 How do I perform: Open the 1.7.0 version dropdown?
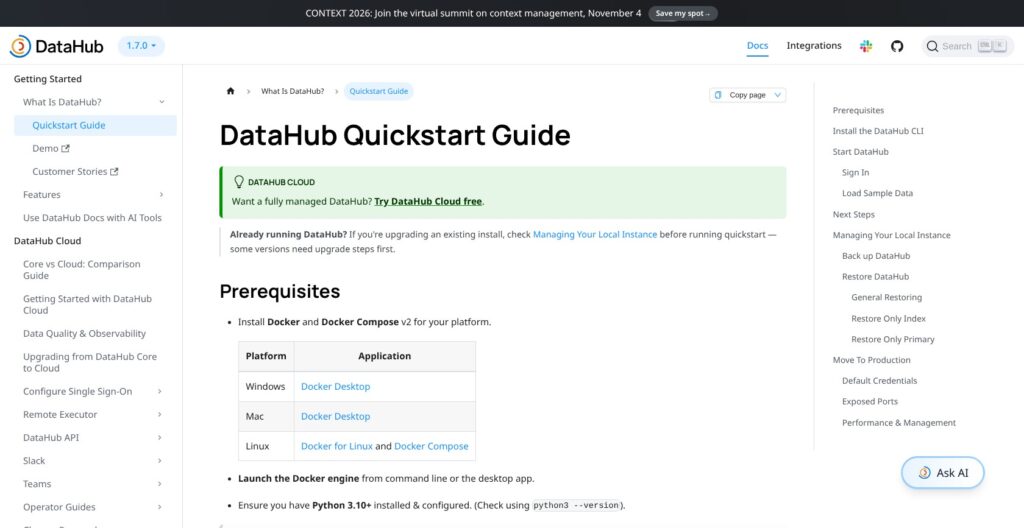pyautogui.click(x=141, y=46)
